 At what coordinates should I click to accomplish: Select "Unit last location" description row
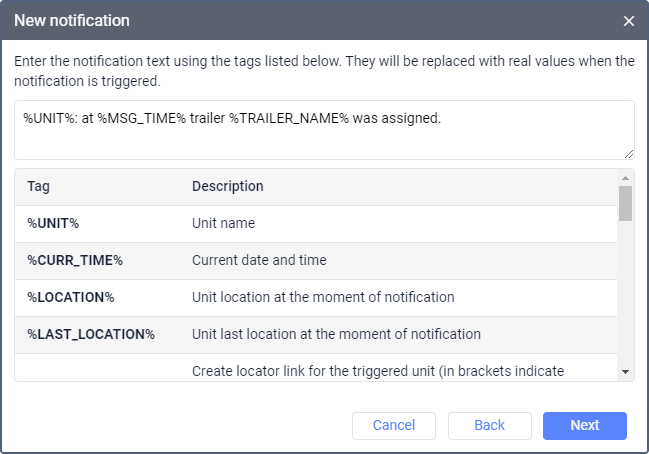pos(336,335)
